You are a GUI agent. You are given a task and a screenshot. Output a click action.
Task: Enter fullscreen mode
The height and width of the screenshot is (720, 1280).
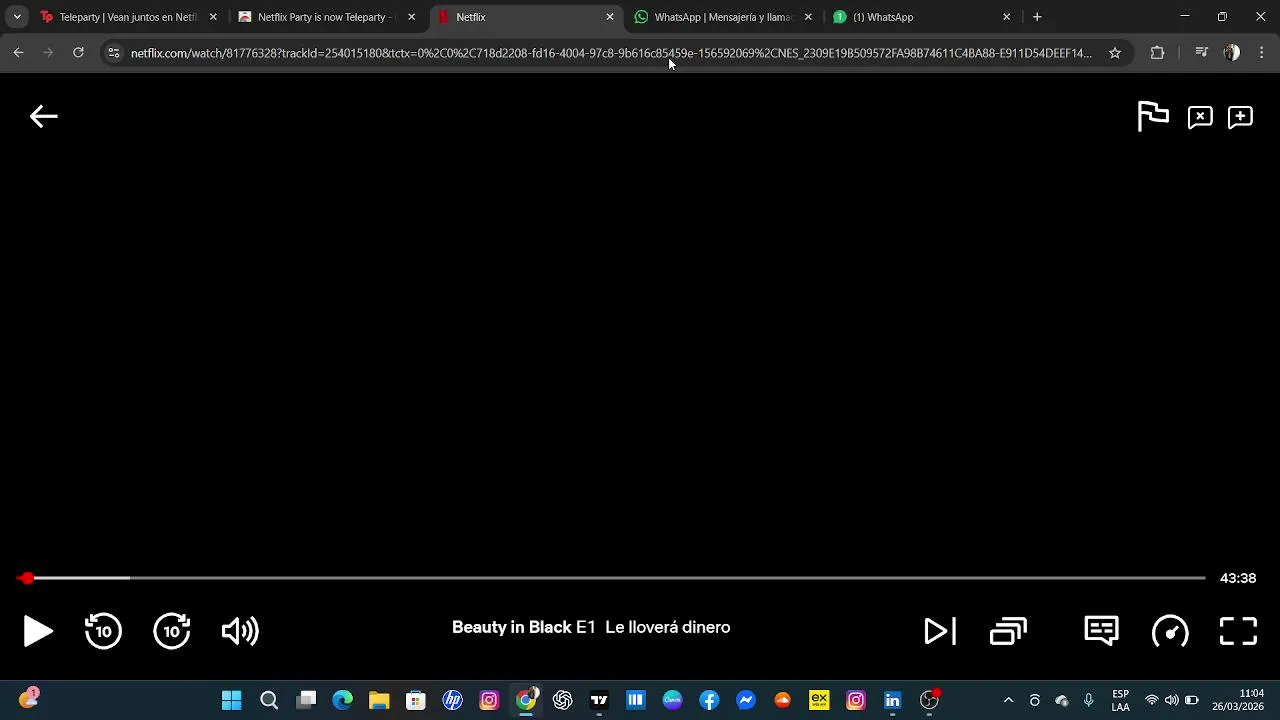coord(1238,631)
